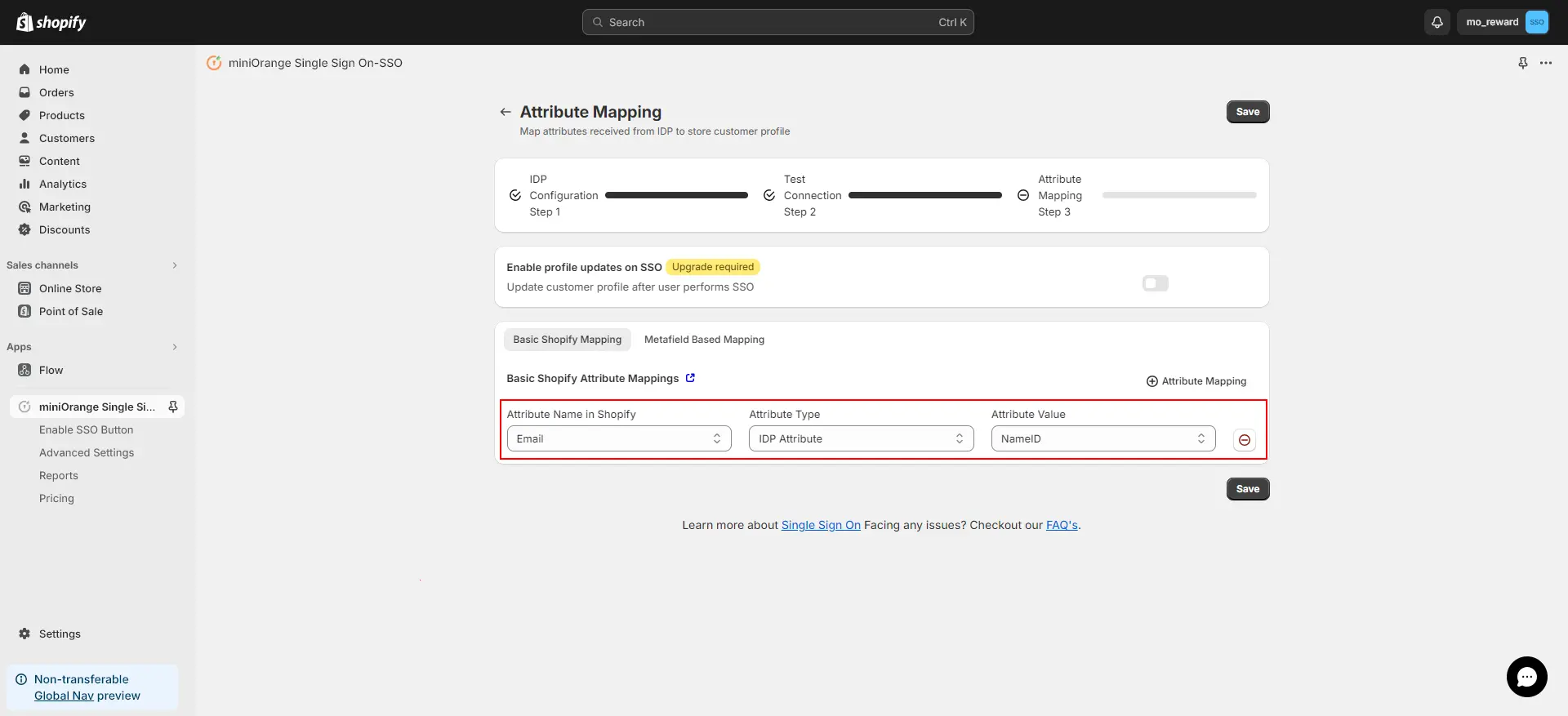1568x716 pixels.
Task: Add a new Attribute Mapping
Action: [1196, 381]
